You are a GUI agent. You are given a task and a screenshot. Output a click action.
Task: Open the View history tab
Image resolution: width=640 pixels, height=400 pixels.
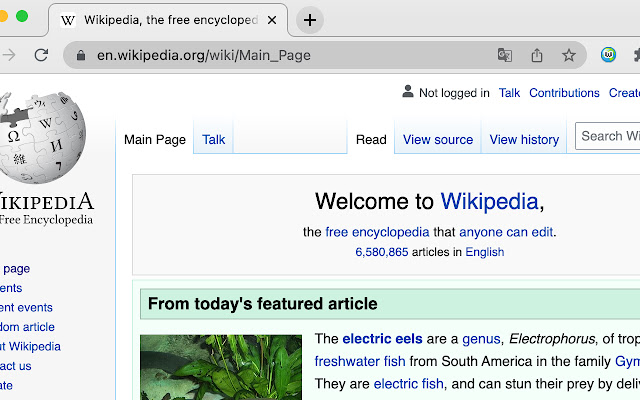524,140
